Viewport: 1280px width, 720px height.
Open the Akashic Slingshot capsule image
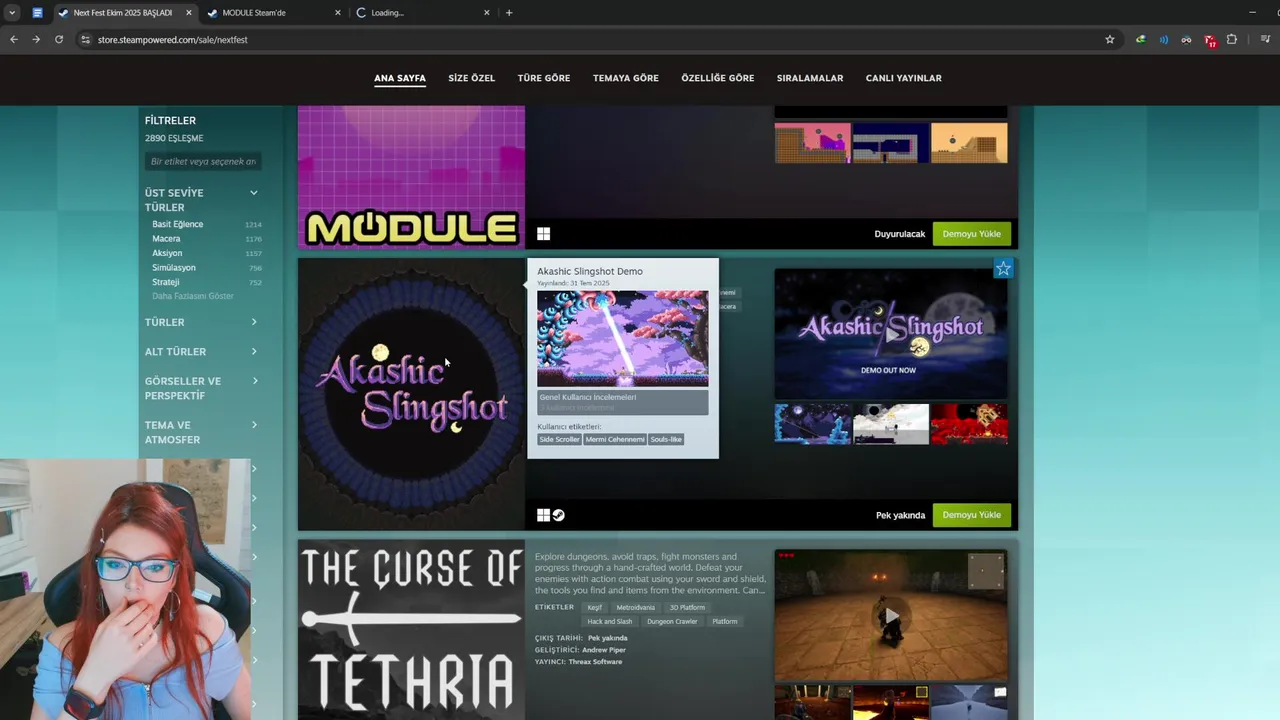(x=411, y=395)
